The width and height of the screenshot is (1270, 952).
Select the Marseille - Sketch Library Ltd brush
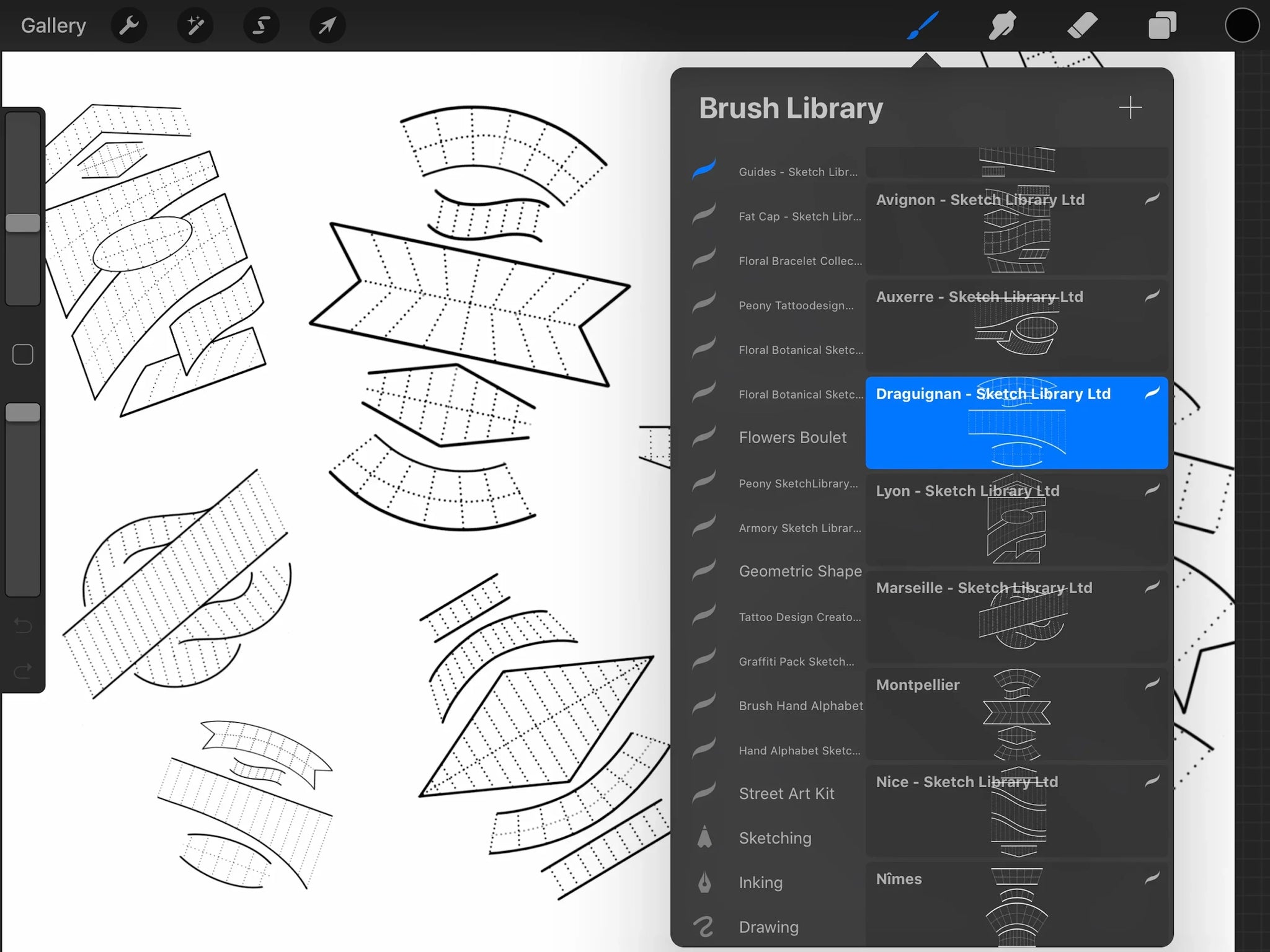click(x=1017, y=617)
